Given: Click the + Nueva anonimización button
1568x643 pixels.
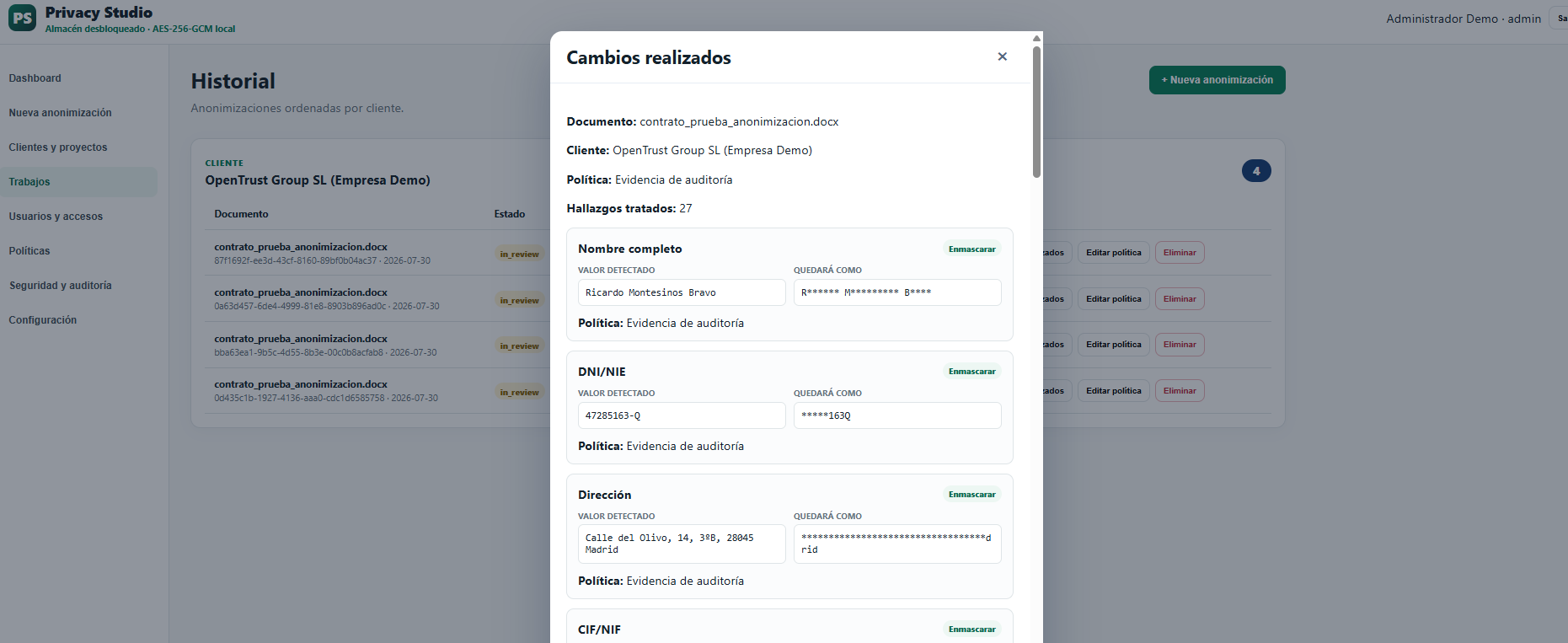Looking at the screenshot, I should click(1217, 80).
